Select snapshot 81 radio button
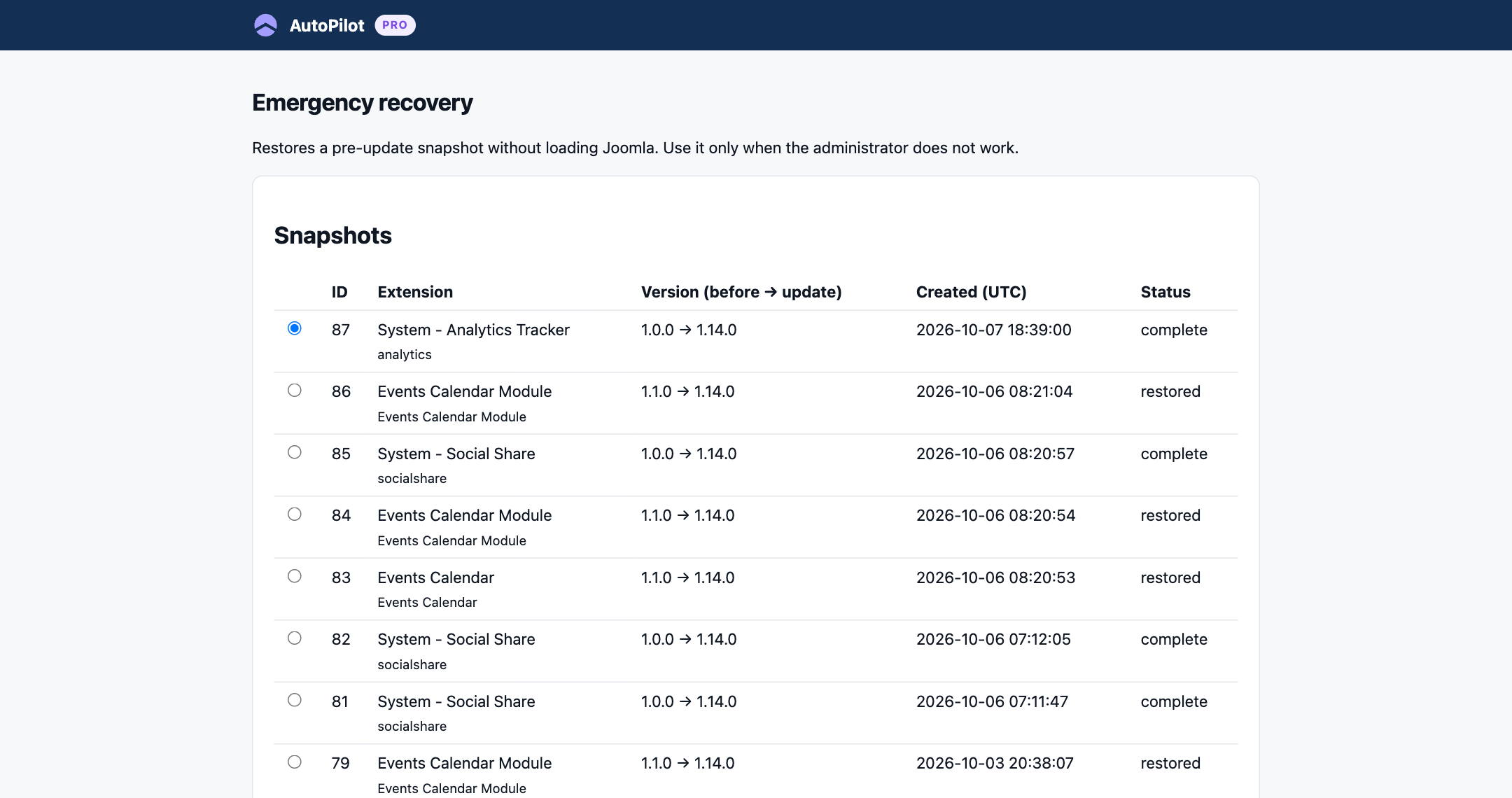Viewport: 1512px width, 798px height. point(295,700)
